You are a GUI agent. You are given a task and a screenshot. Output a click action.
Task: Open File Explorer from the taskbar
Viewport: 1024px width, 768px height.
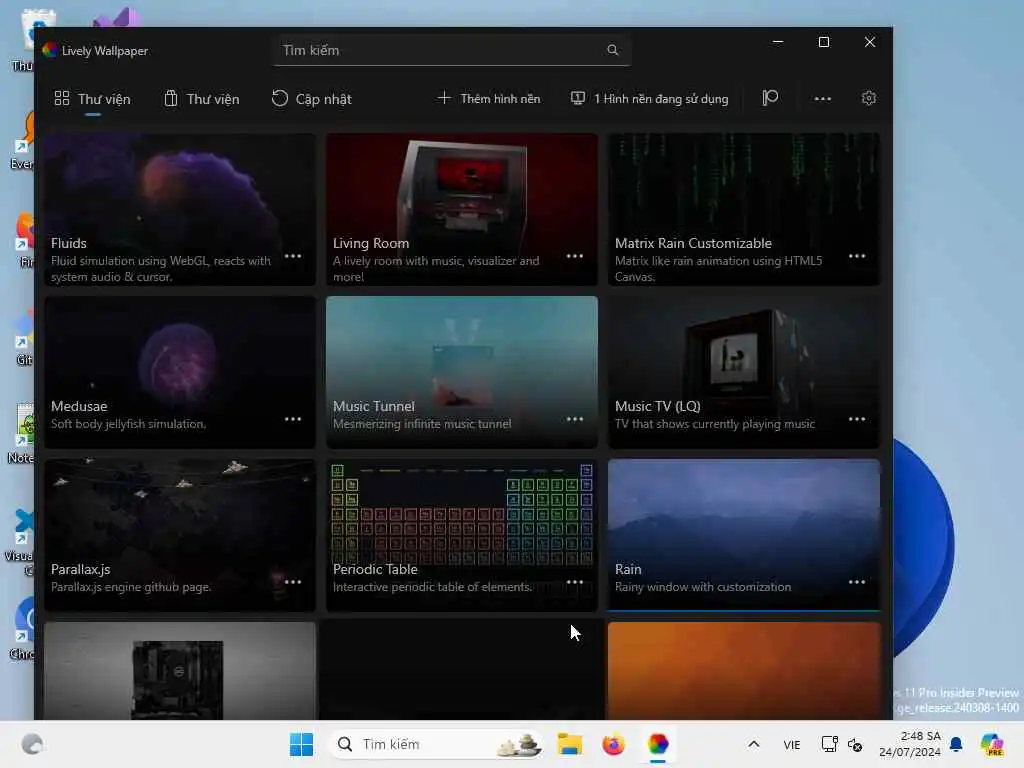[569, 744]
